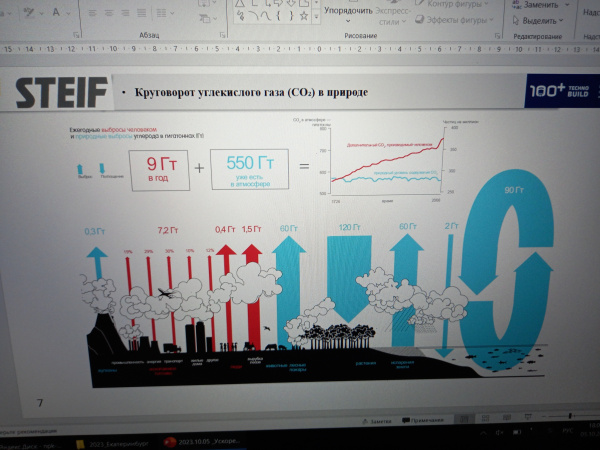Switch to Slide Sorter view icon
600x450 pixels.
pyautogui.click(x=485, y=418)
